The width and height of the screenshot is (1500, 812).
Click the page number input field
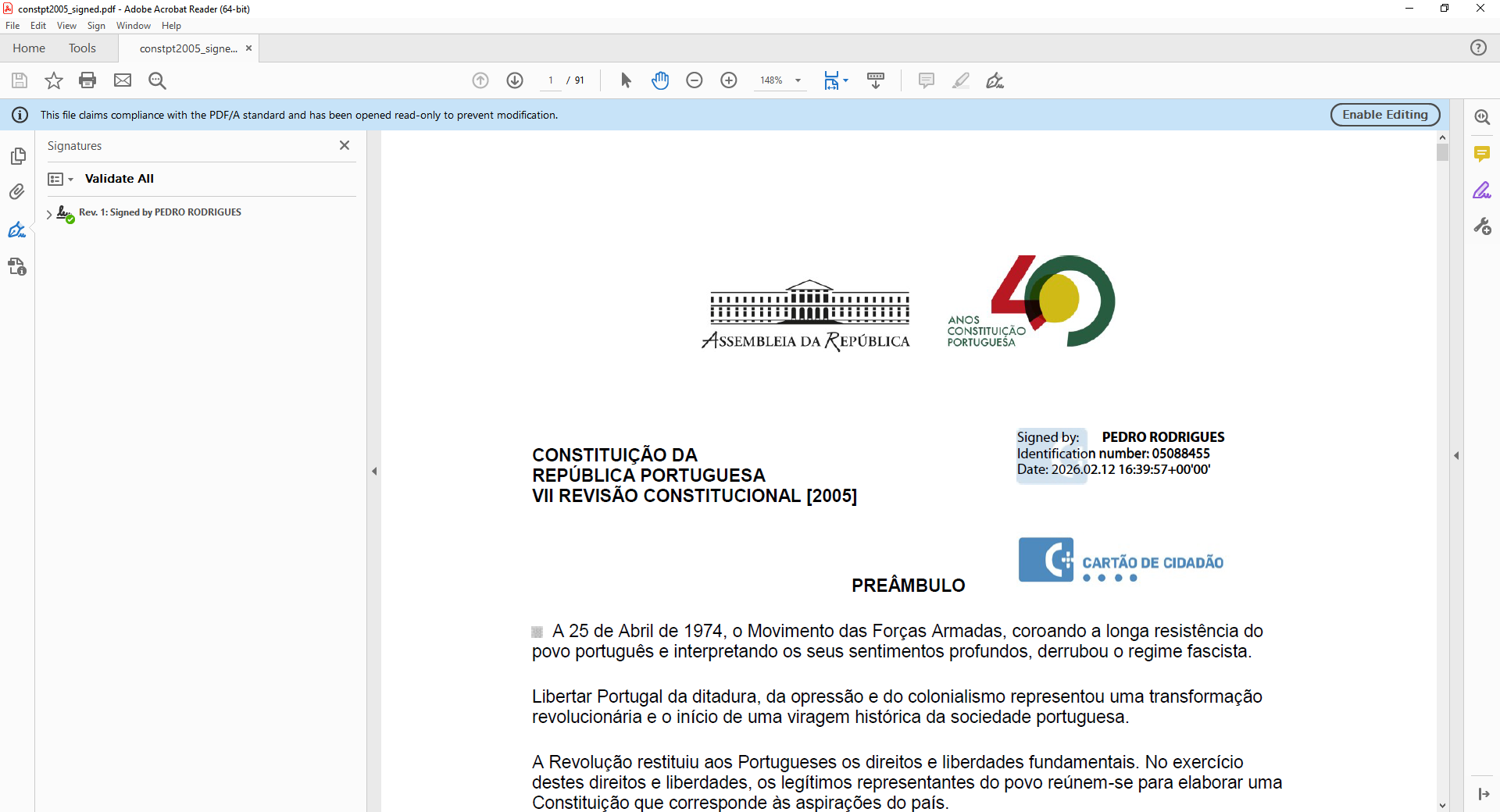coord(551,80)
